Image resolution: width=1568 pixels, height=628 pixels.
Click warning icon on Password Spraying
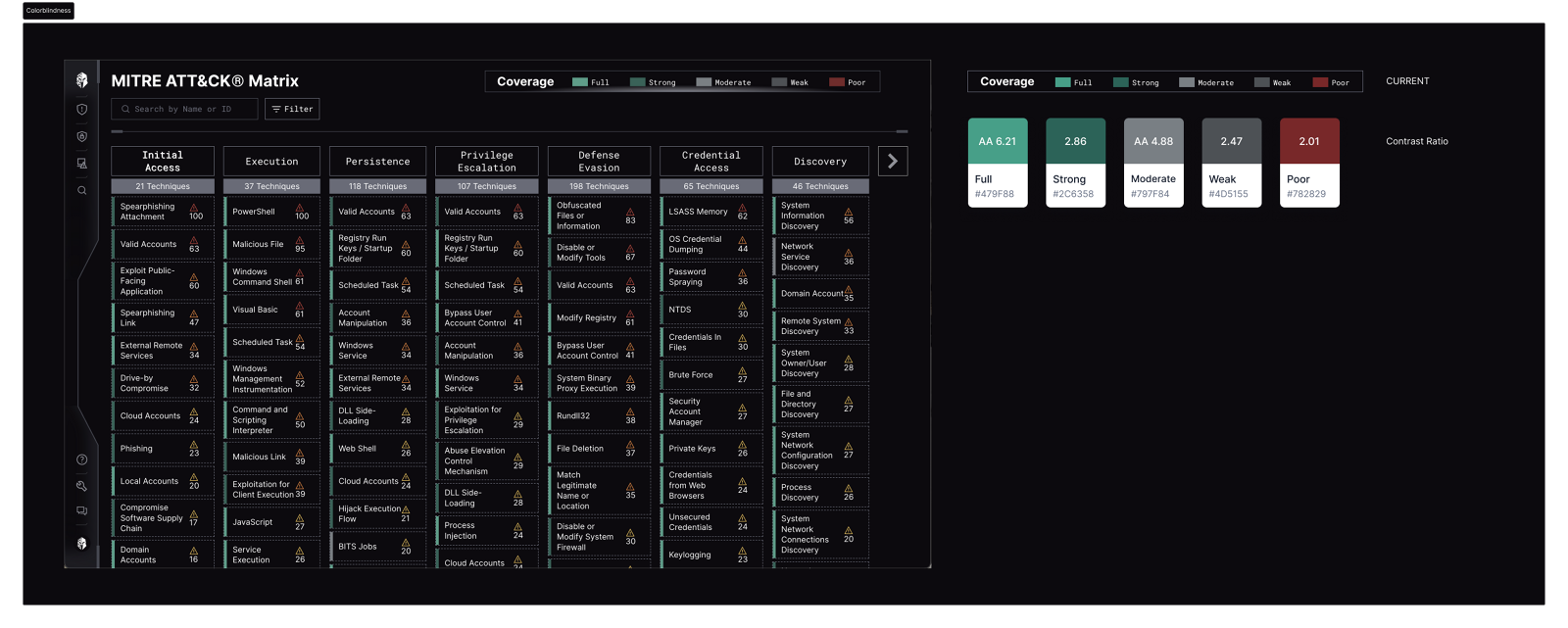coord(743,272)
